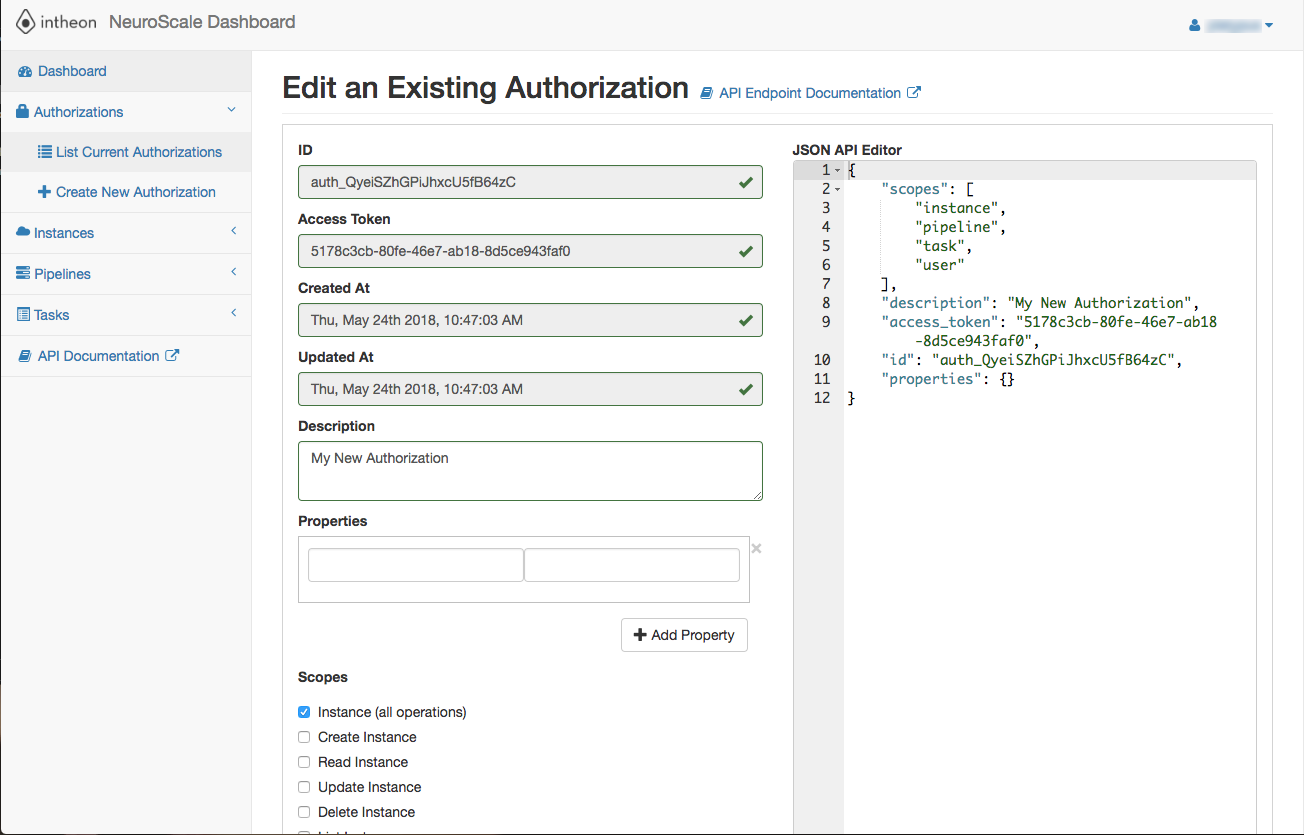Screen dimensions: 1304x835
Task: Enable the Create Instance scope
Action: click(x=304, y=737)
